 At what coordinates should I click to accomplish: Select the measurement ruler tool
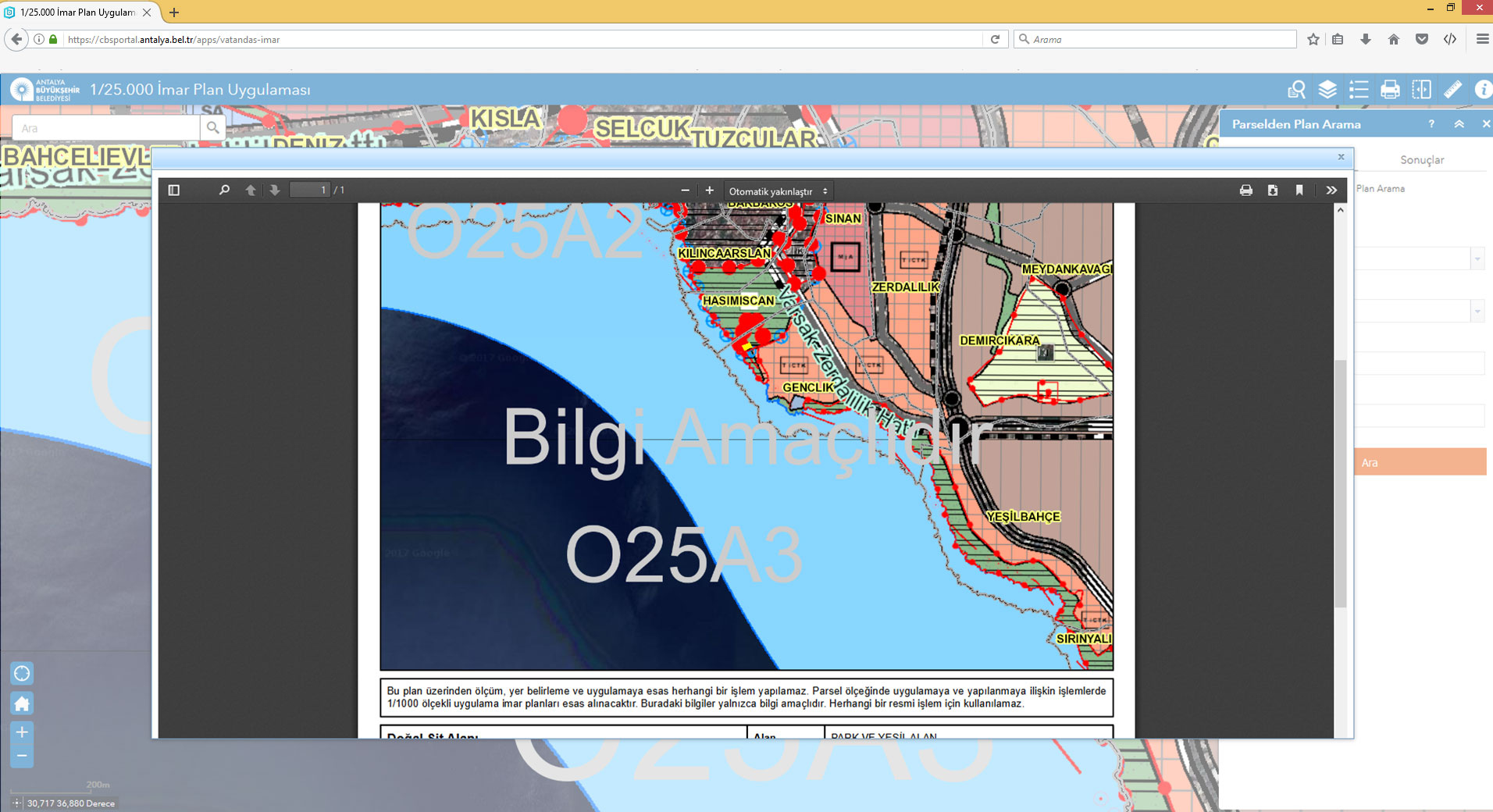[x=1452, y=90]
